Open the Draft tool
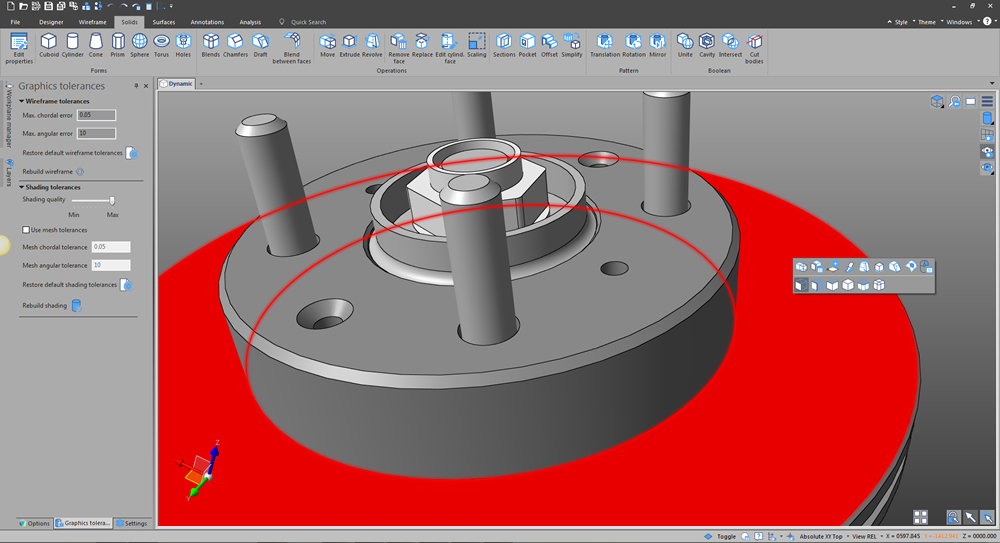Screen dimensions: 1000x543 pos(260,45)
